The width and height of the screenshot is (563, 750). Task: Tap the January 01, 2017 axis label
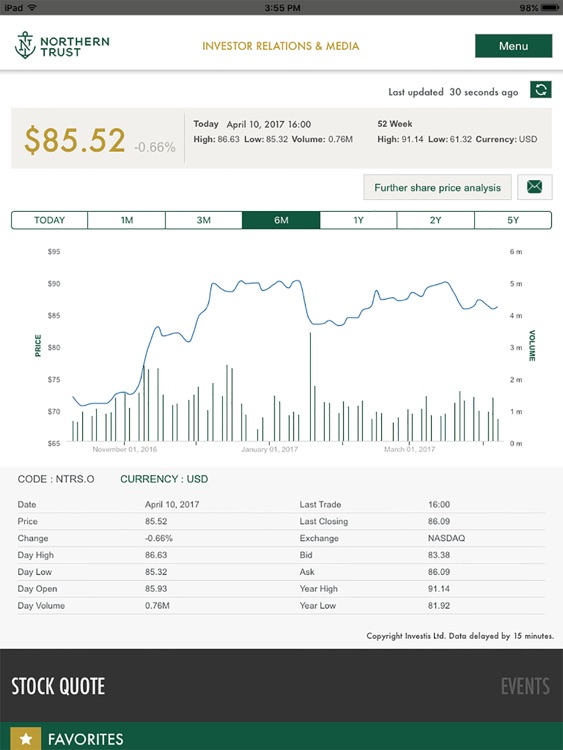[269, 449]
